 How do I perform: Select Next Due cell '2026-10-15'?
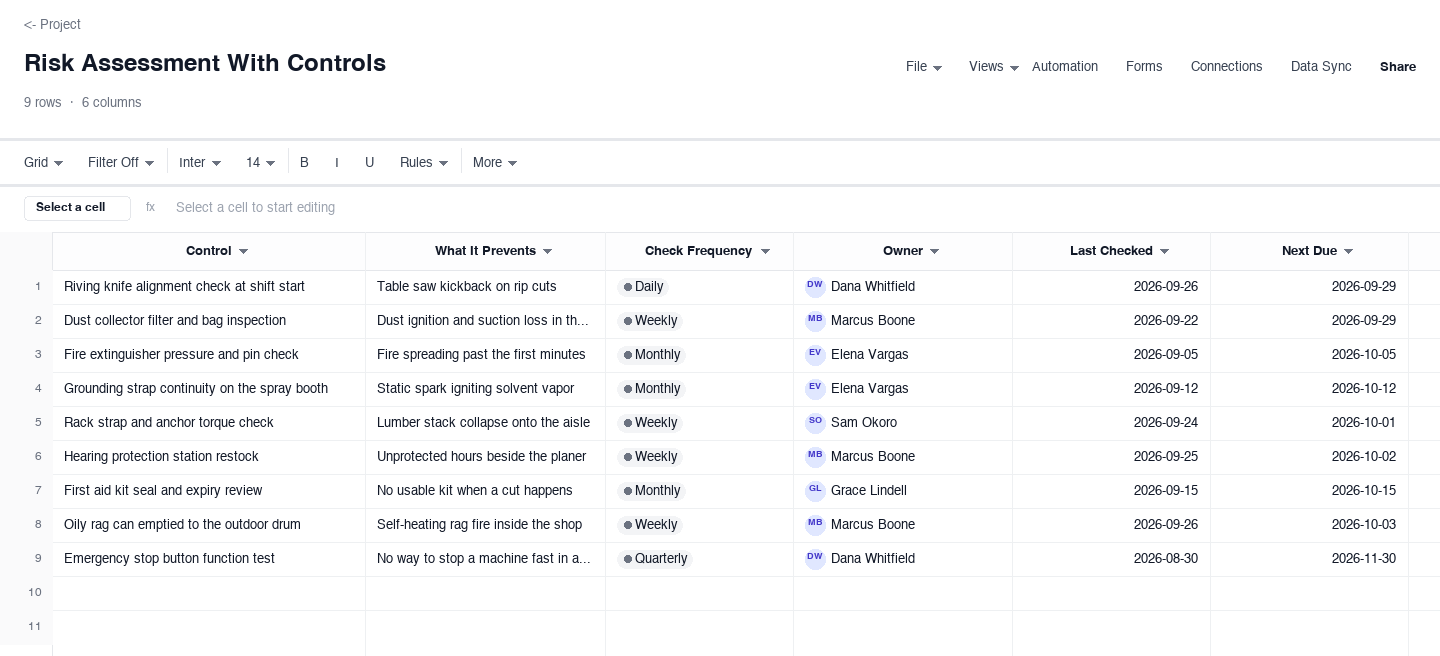[1309, 491]
